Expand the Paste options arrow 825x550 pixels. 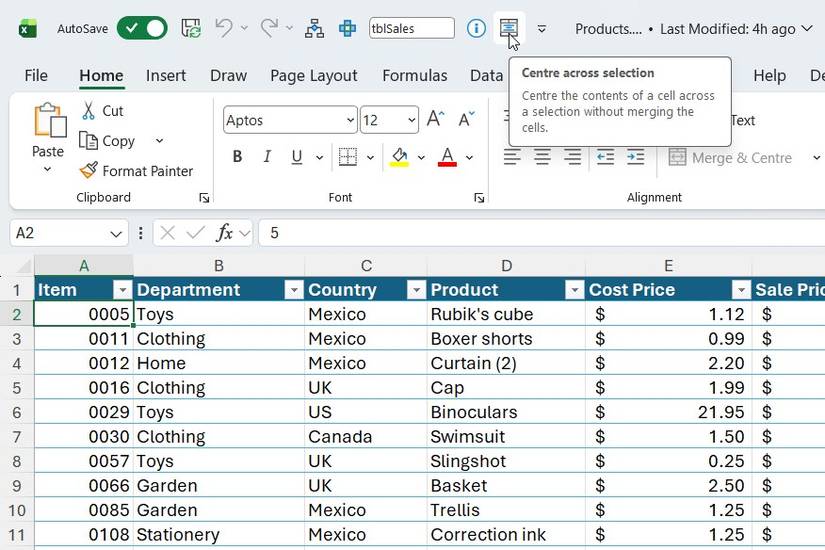click(x=47, y=169)
